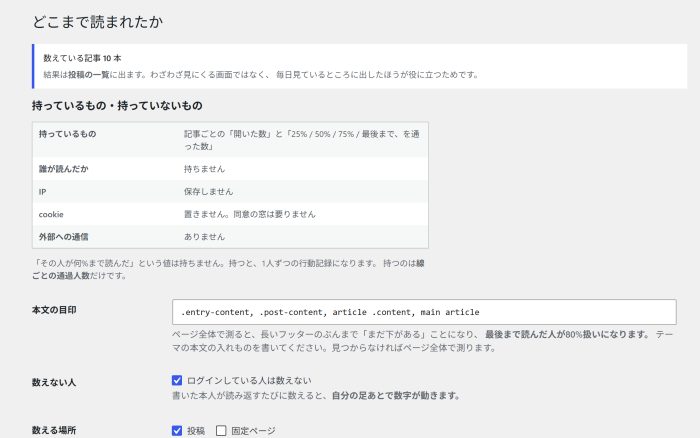700x438 pixels.
Task: Uncheck the 投稿 checkbox under 数える場所
Action: pos(177,430)
